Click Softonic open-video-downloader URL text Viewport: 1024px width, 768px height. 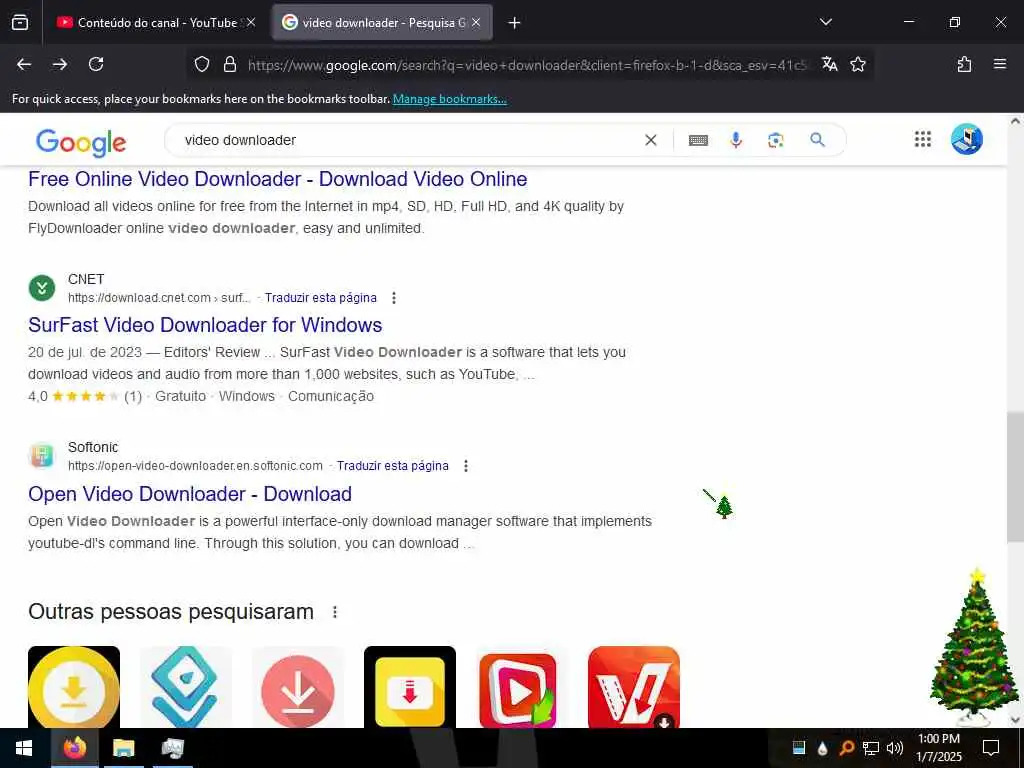[195, 466]
